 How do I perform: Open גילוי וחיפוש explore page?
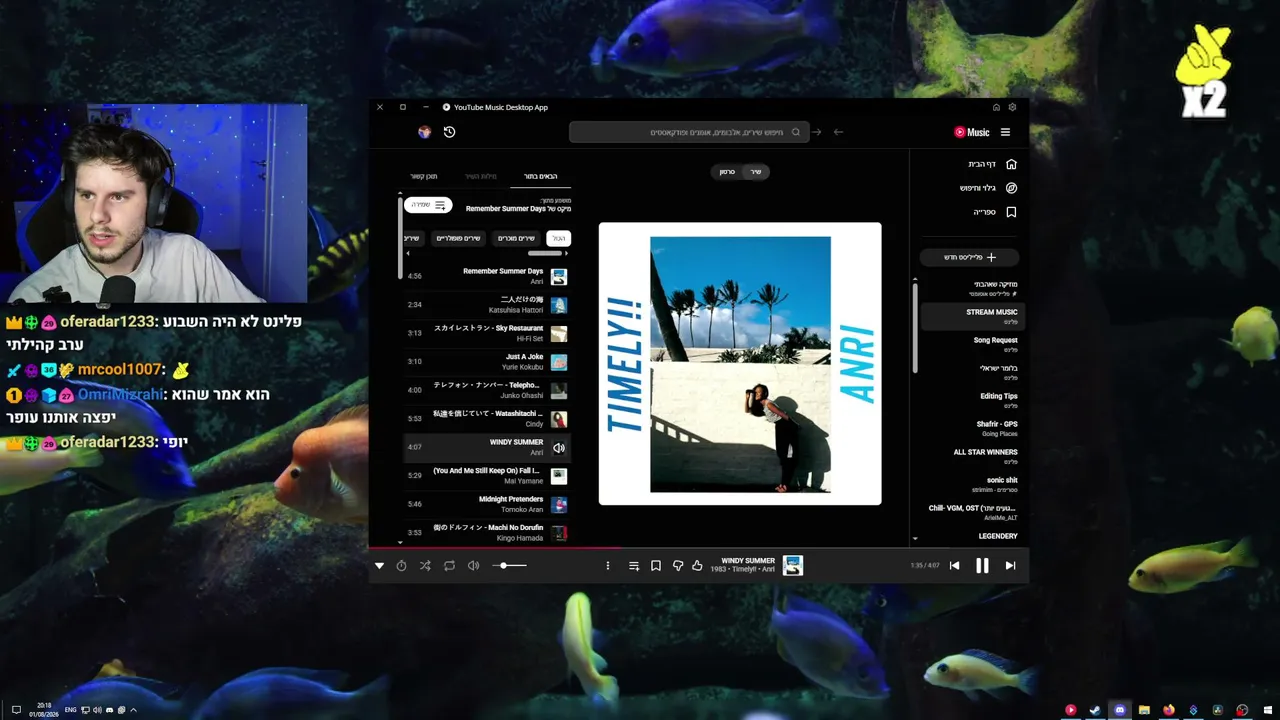[x=988, y=188]
